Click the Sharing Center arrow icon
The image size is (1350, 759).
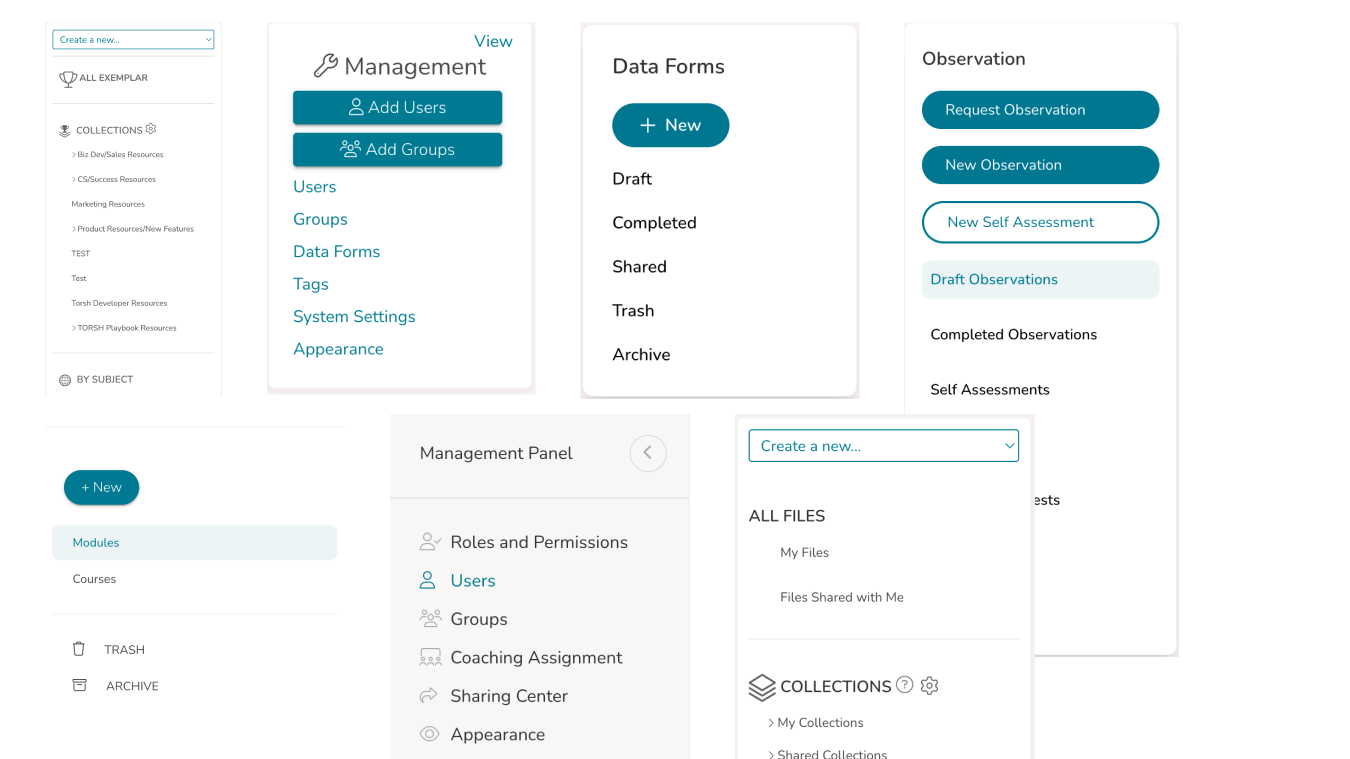(x=429, y=695)
